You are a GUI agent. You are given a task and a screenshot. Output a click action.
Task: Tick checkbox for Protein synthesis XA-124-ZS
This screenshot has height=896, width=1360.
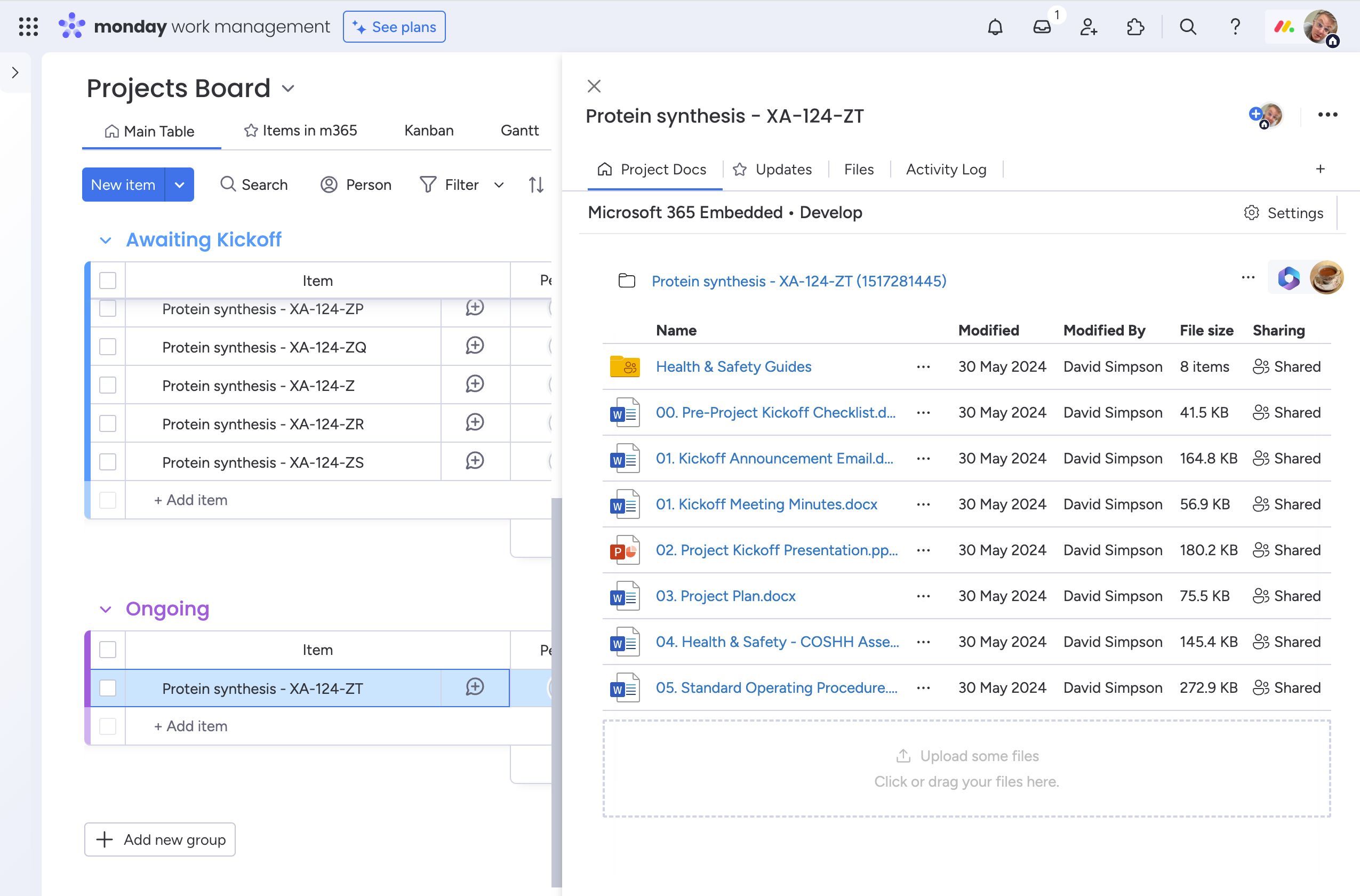(108, 462)
